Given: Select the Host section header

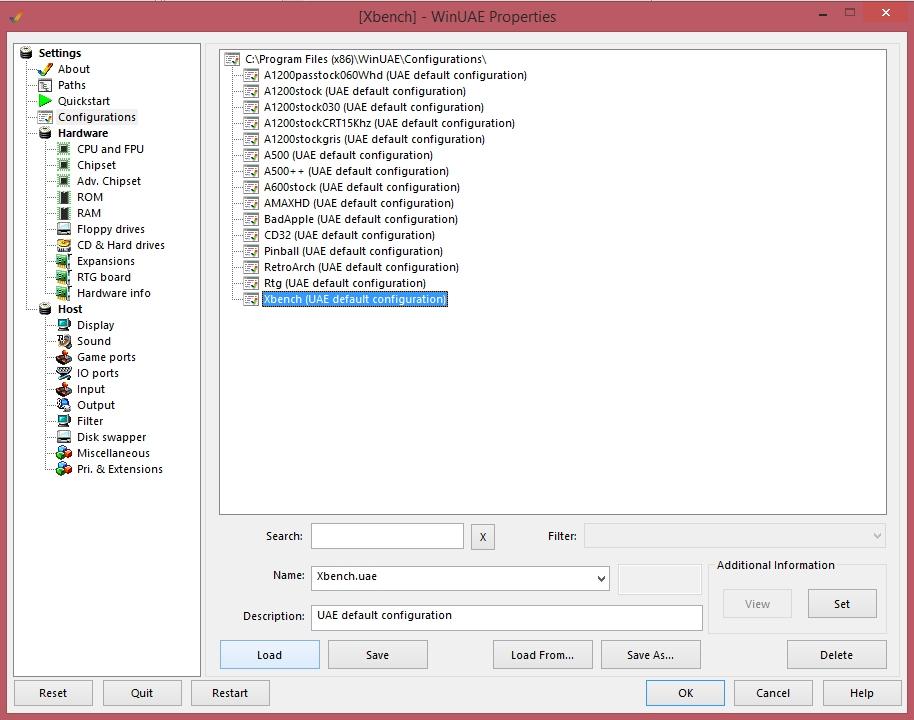Looking at the screenshot, I should click(x=70, y=310).
